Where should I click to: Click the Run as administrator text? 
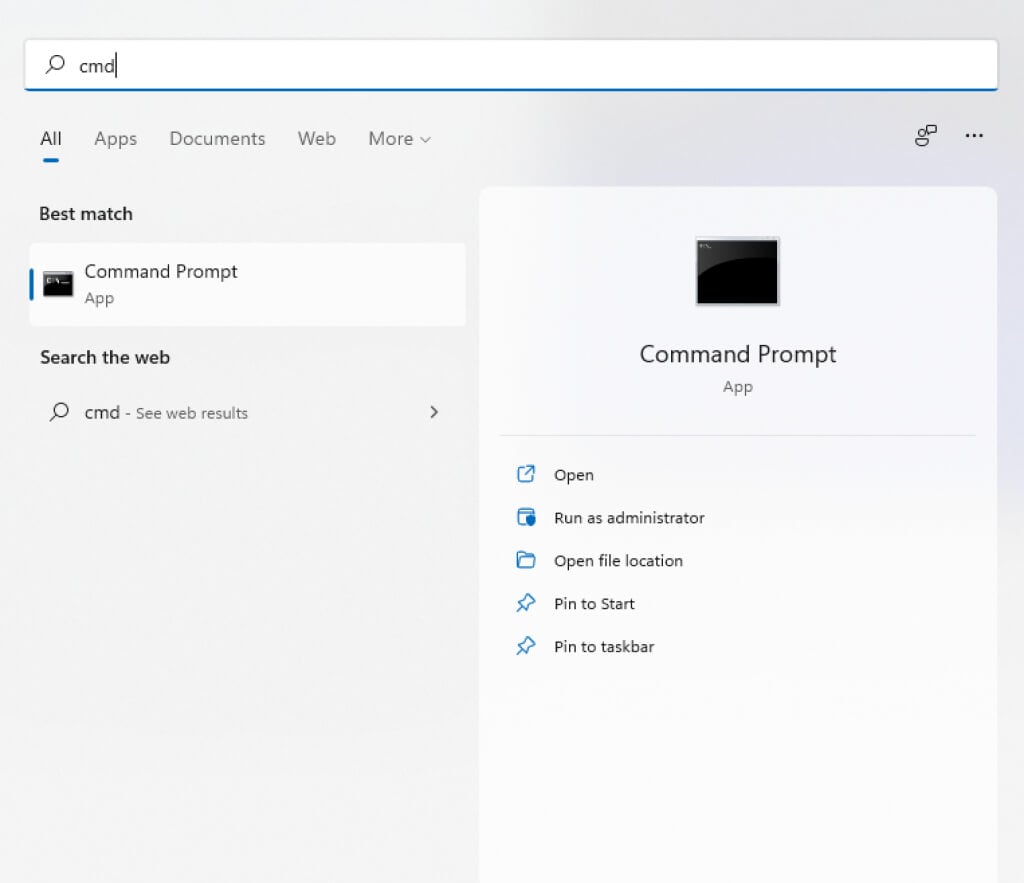tap(629, 518)
